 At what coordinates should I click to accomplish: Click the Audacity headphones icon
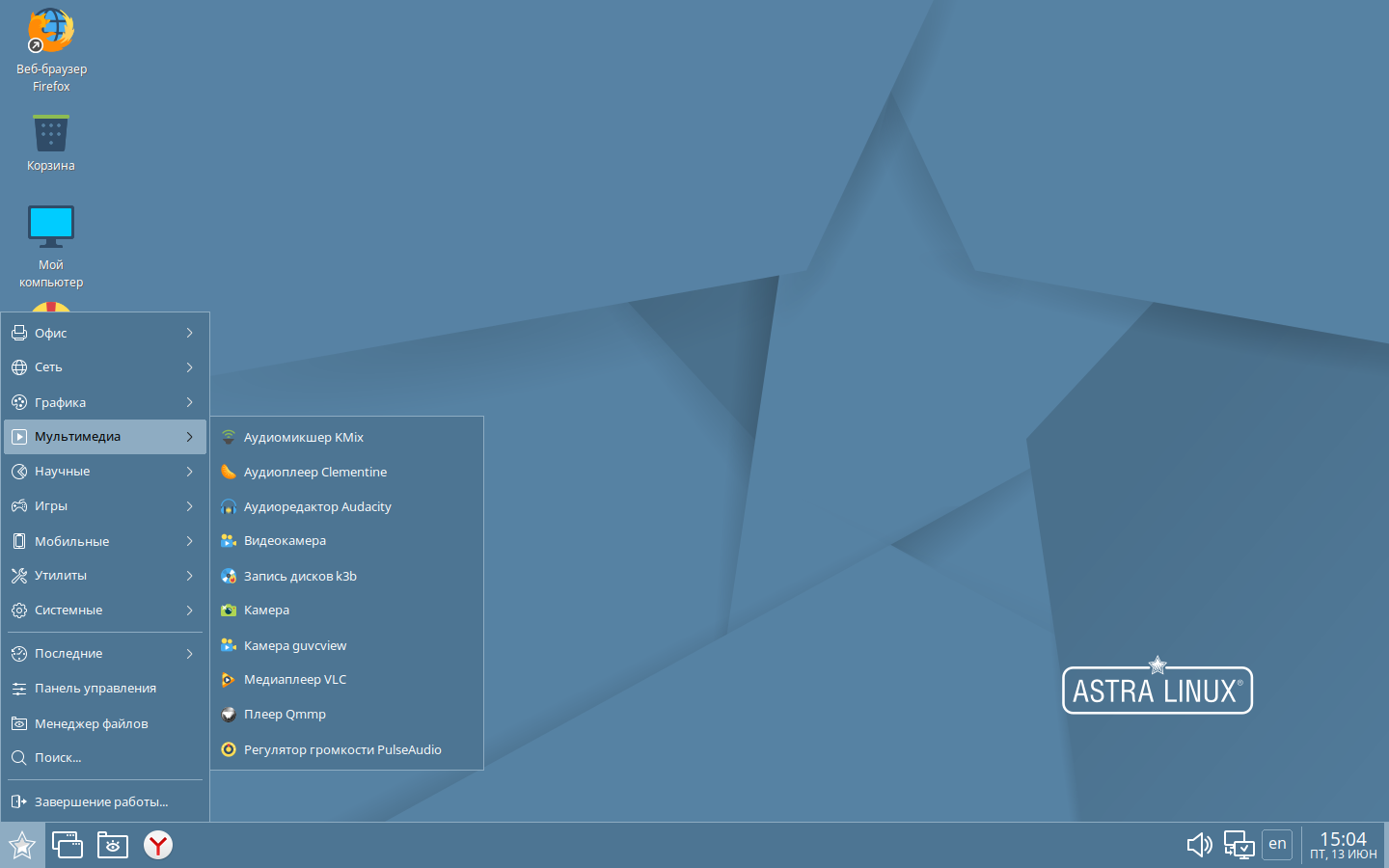coord(229,506)
